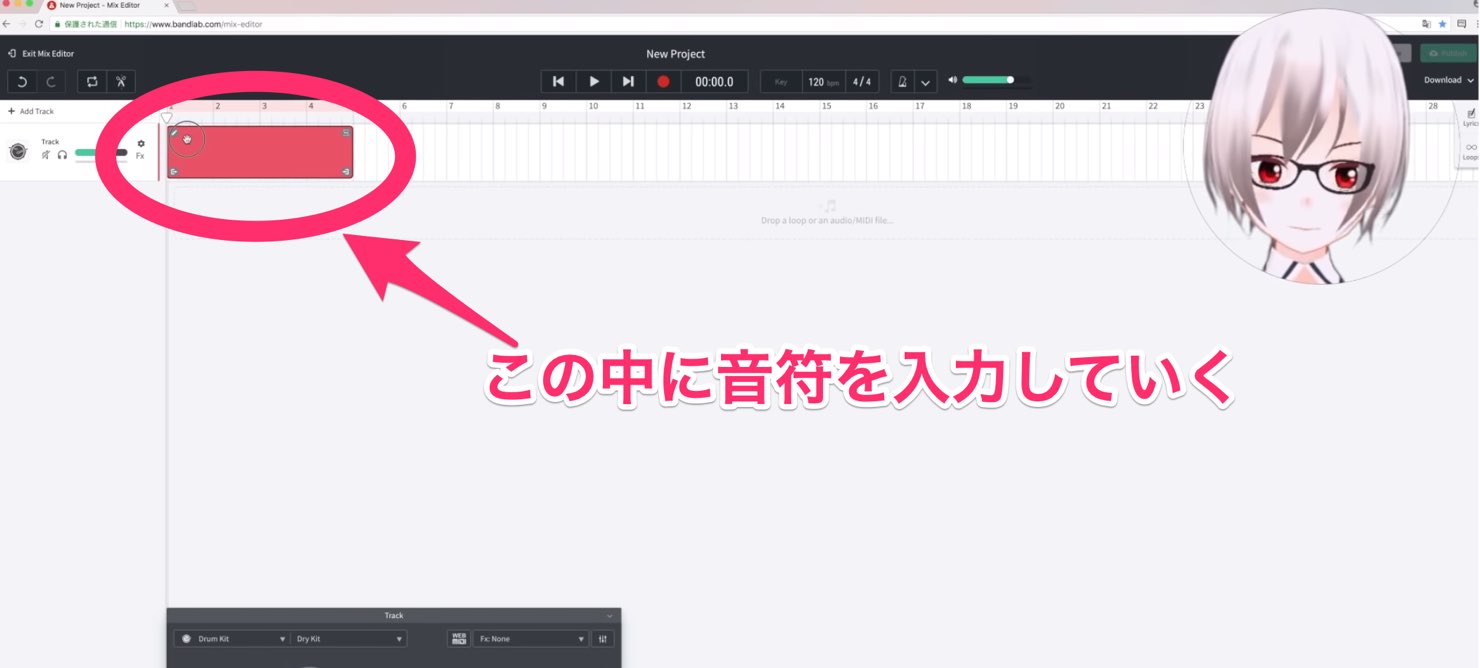The image size is (1480, 668).
Task: Open the track settings gear icon
Action: [x=141, y=144]
